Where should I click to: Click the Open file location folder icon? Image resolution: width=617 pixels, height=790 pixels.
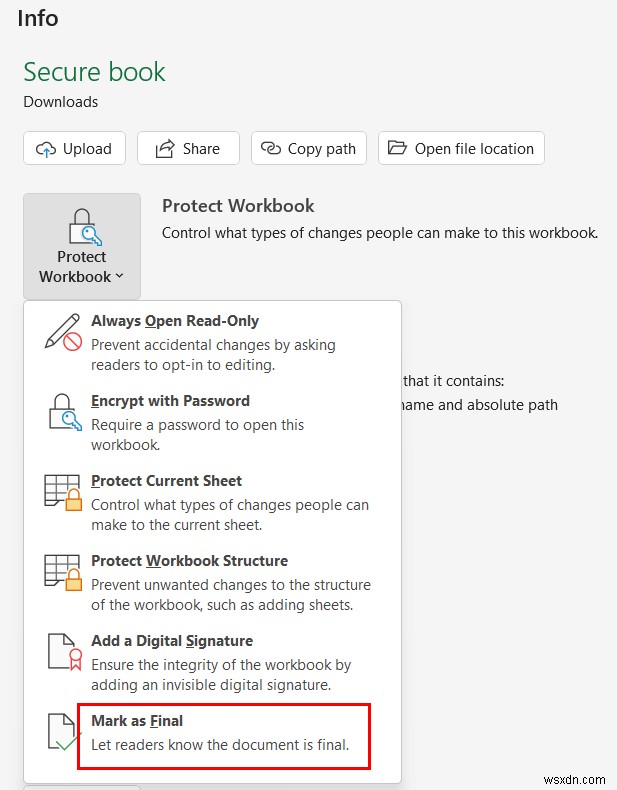(398, 149)
